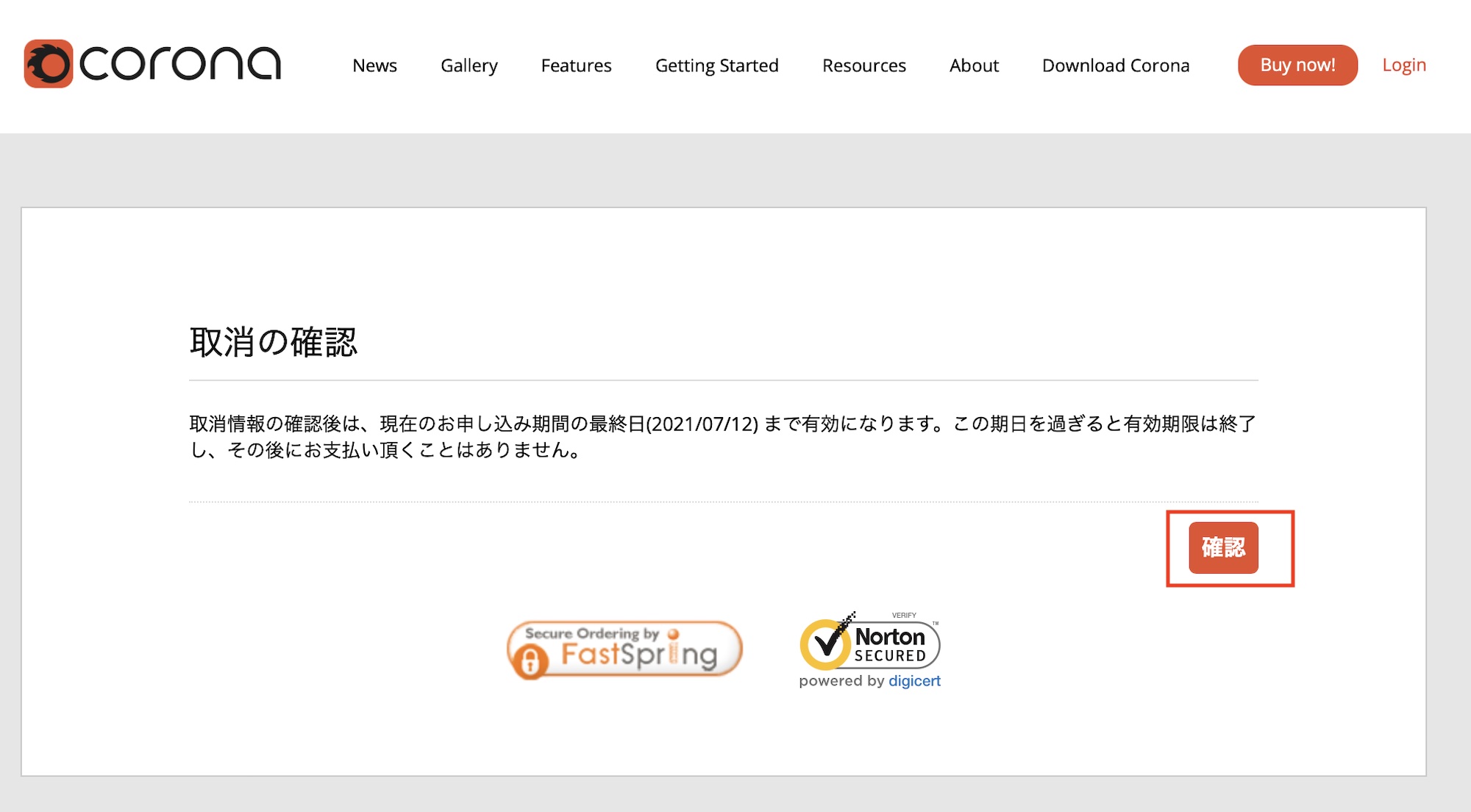Click the Download Corona link
Image resolution: width=1471 pixels, height=812 pixels.
(x=1115, y=65)
